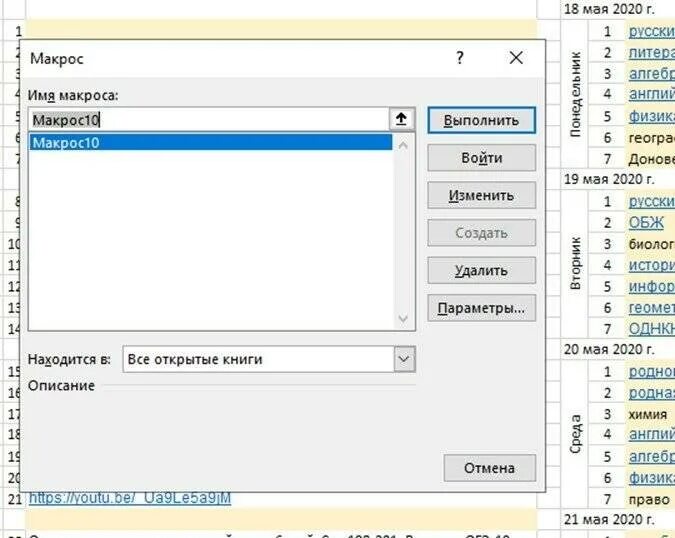
Task: Cancel the dialog with Отмена
Action: 489,468
